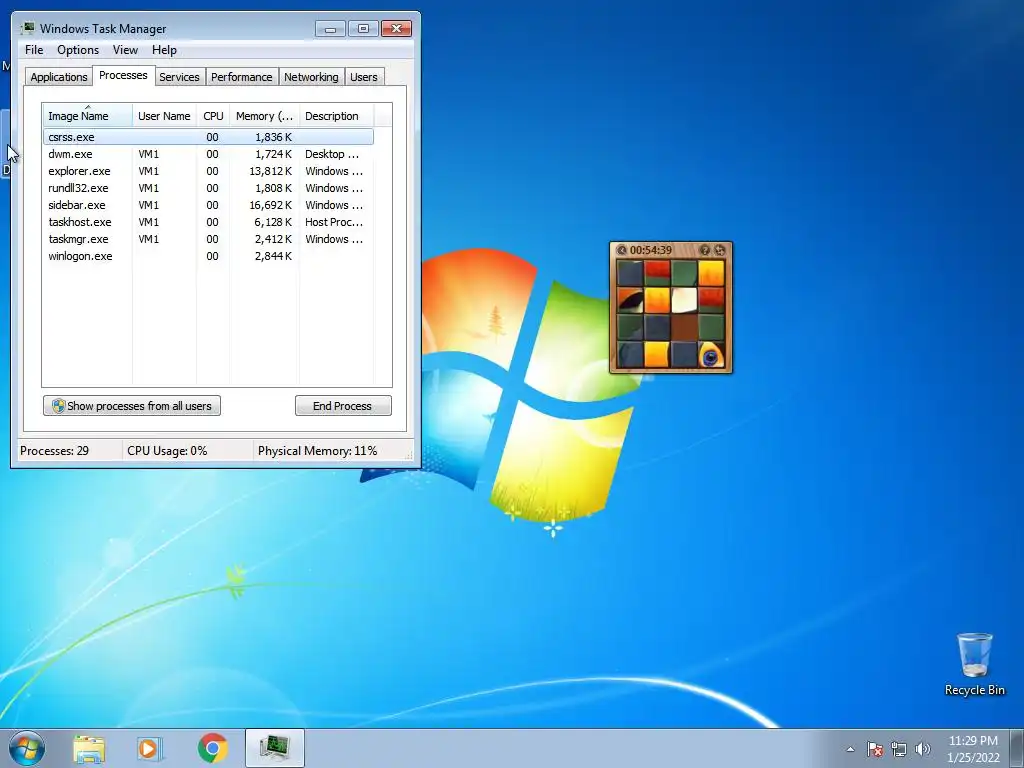Open the Start menu

click(x=27, y=748)
